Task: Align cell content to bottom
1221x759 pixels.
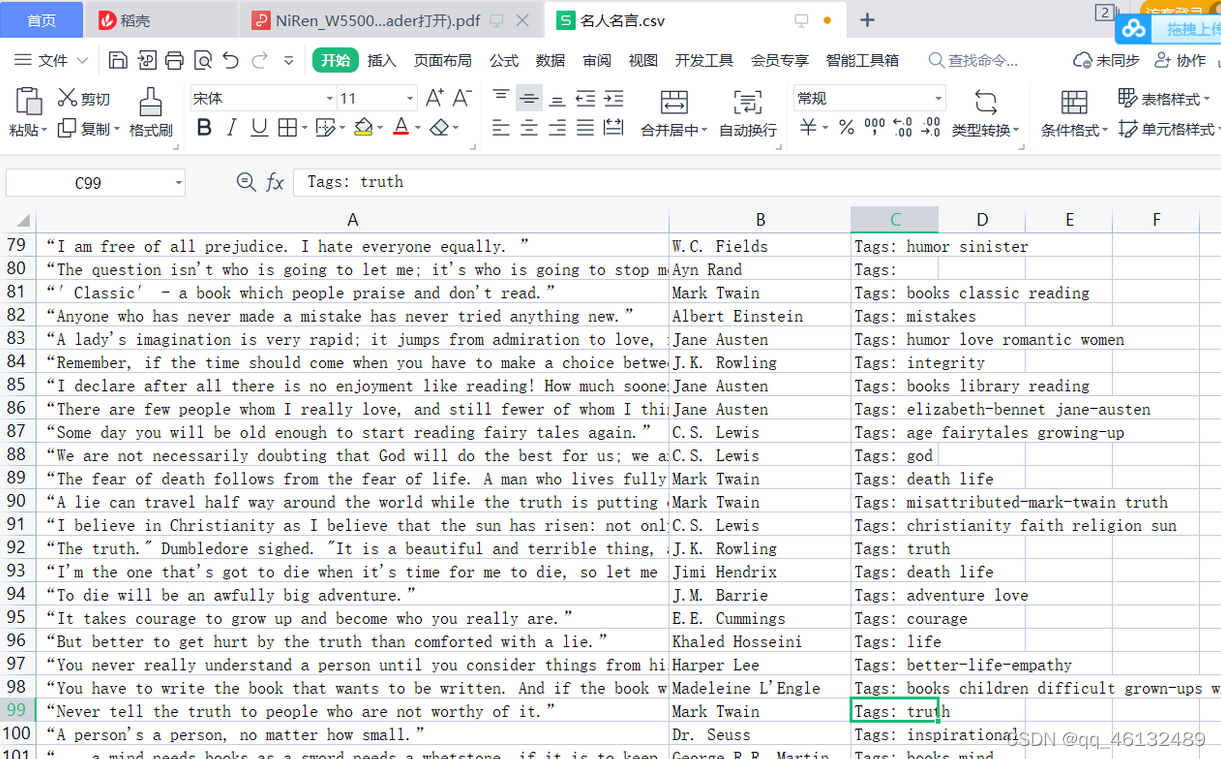Action: coord(557,98)
